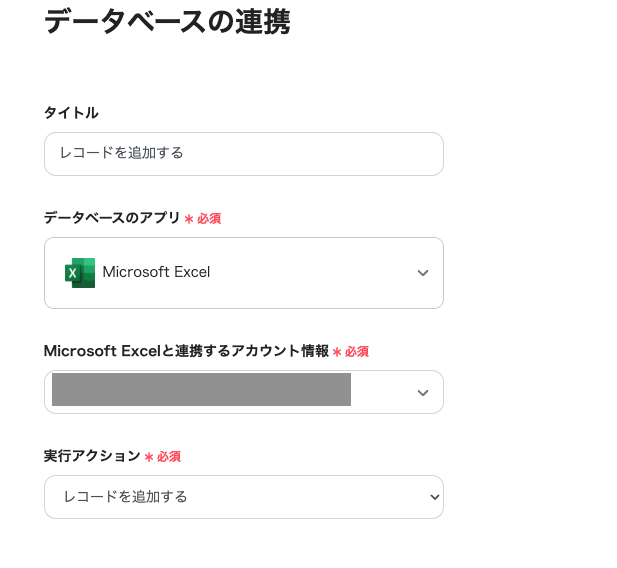
Task: Click the red asterisk next to データベースのアプリ
Action: tap(189, 219)
